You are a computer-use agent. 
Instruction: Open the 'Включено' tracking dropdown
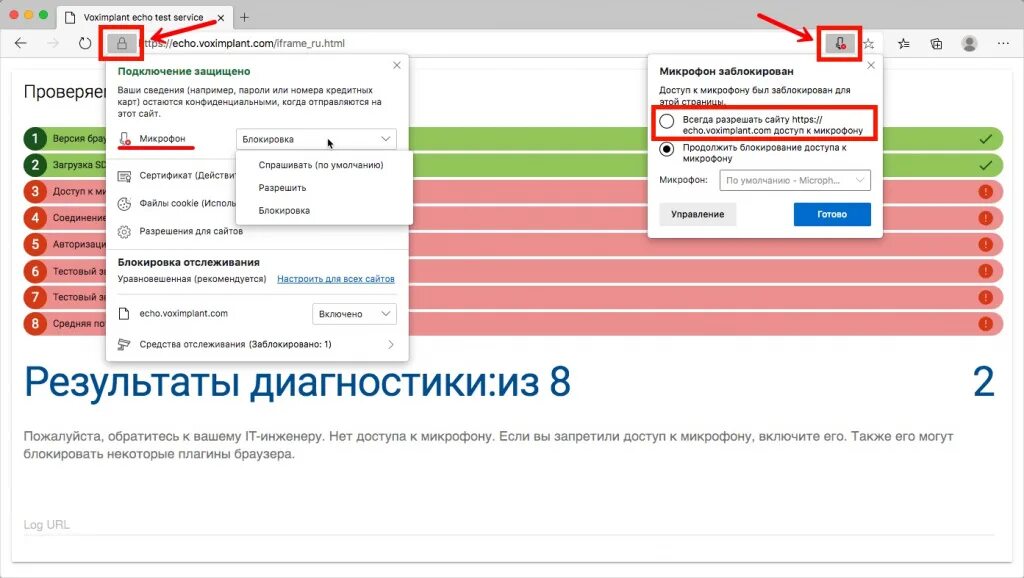click(354, 314)
